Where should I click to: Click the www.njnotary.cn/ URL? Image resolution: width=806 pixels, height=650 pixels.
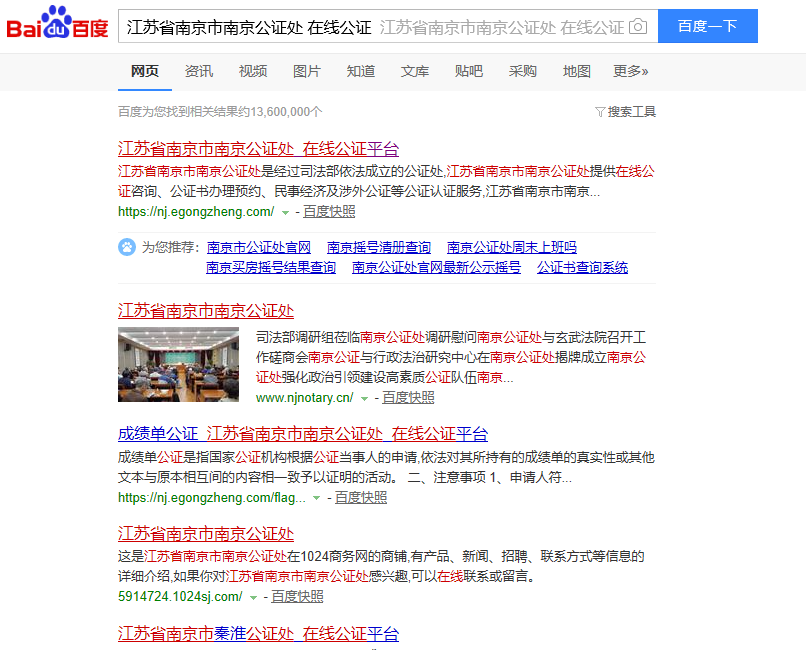point(305,398)
